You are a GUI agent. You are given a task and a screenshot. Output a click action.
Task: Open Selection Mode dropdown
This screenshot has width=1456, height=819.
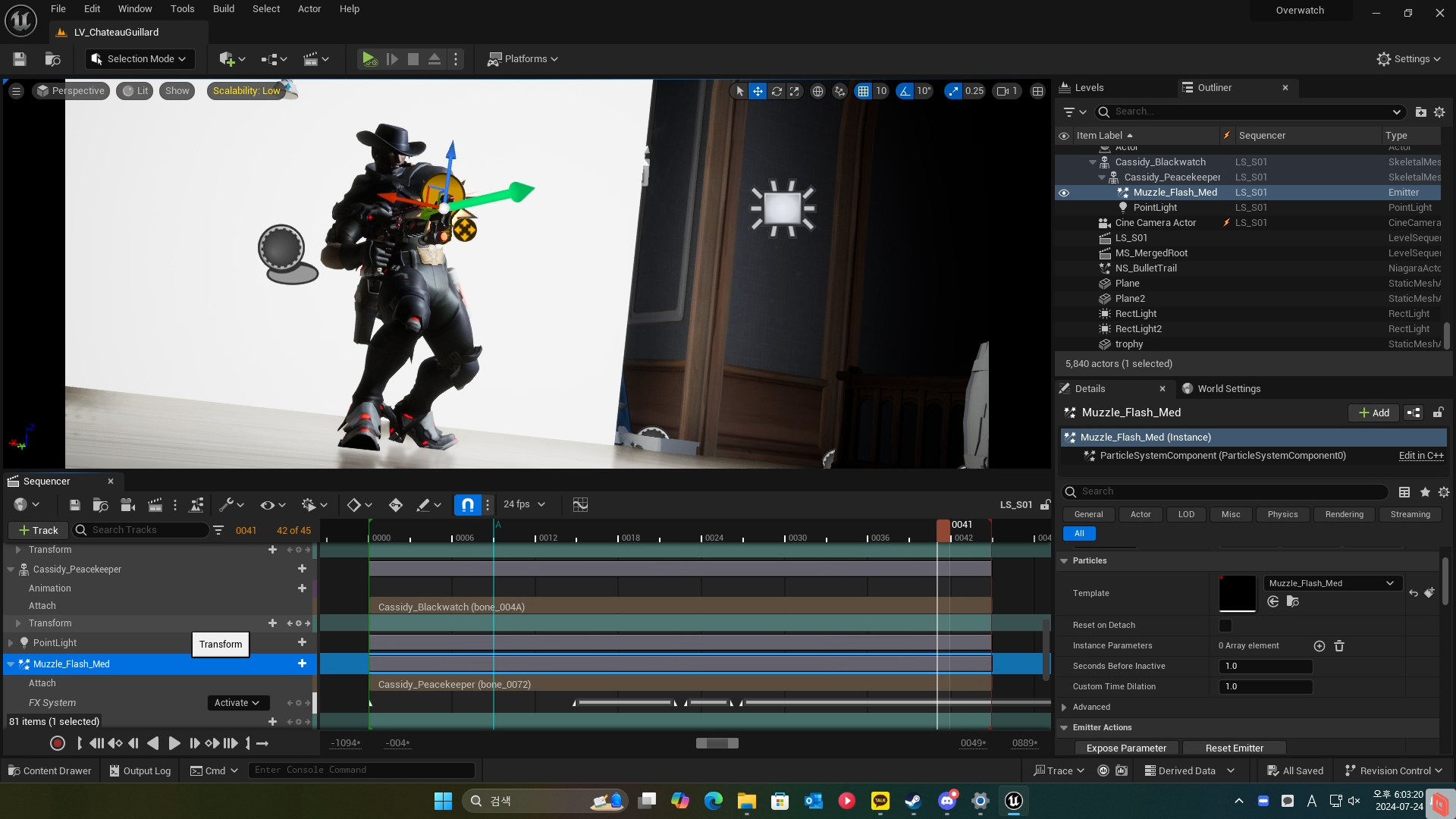pos(140,59)
